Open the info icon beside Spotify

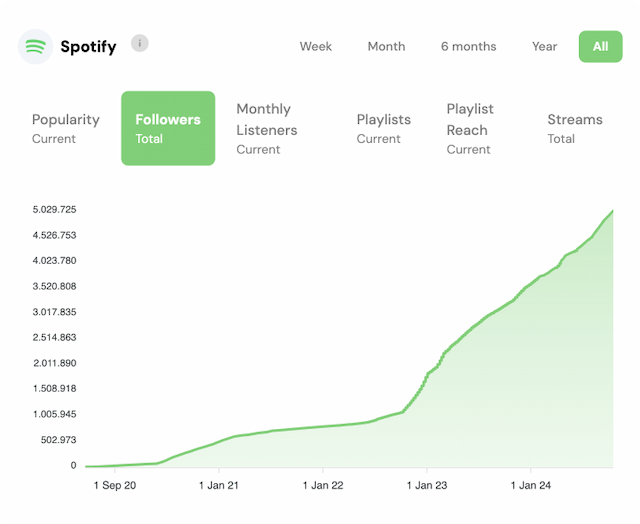pyautogui.click(x=140, y=43)
